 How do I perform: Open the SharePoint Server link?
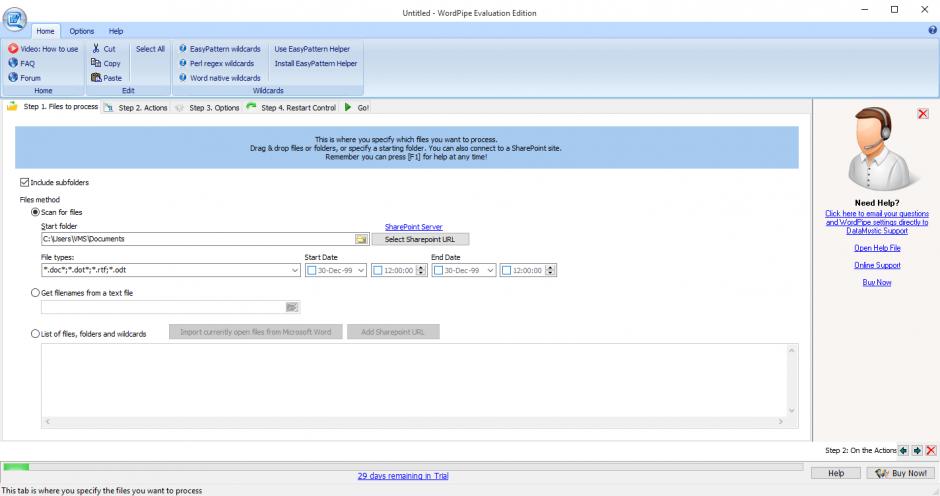pos(414,227)
